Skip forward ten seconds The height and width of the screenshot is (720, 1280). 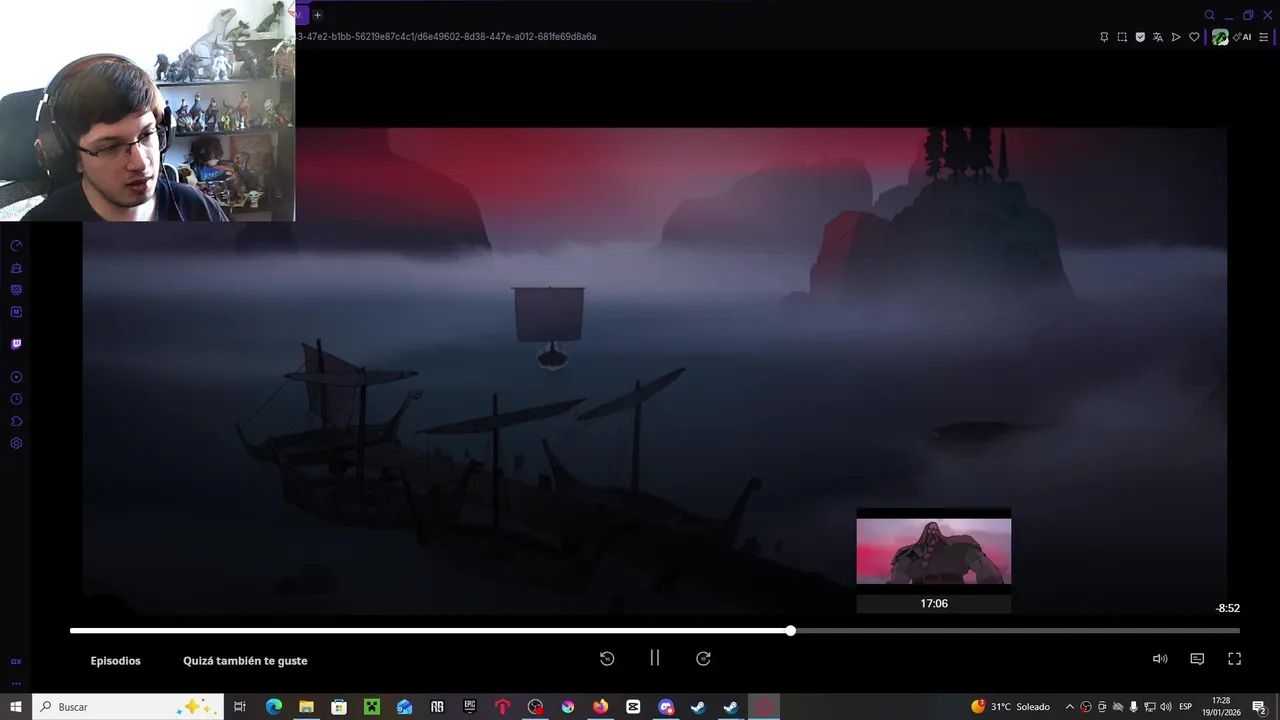click(x=703, y=658)
